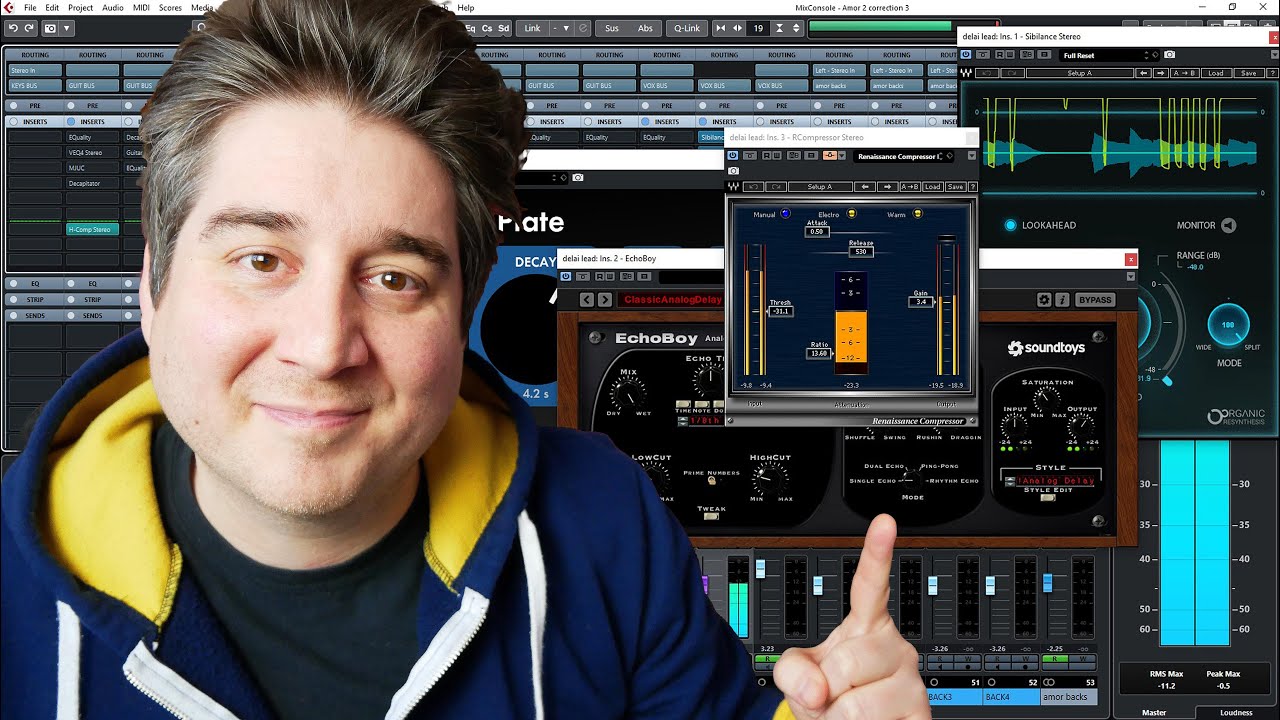Click the redo arrow in MixConsole toolbar
This screenshot has width=1280, height=720.
[29, 28]
